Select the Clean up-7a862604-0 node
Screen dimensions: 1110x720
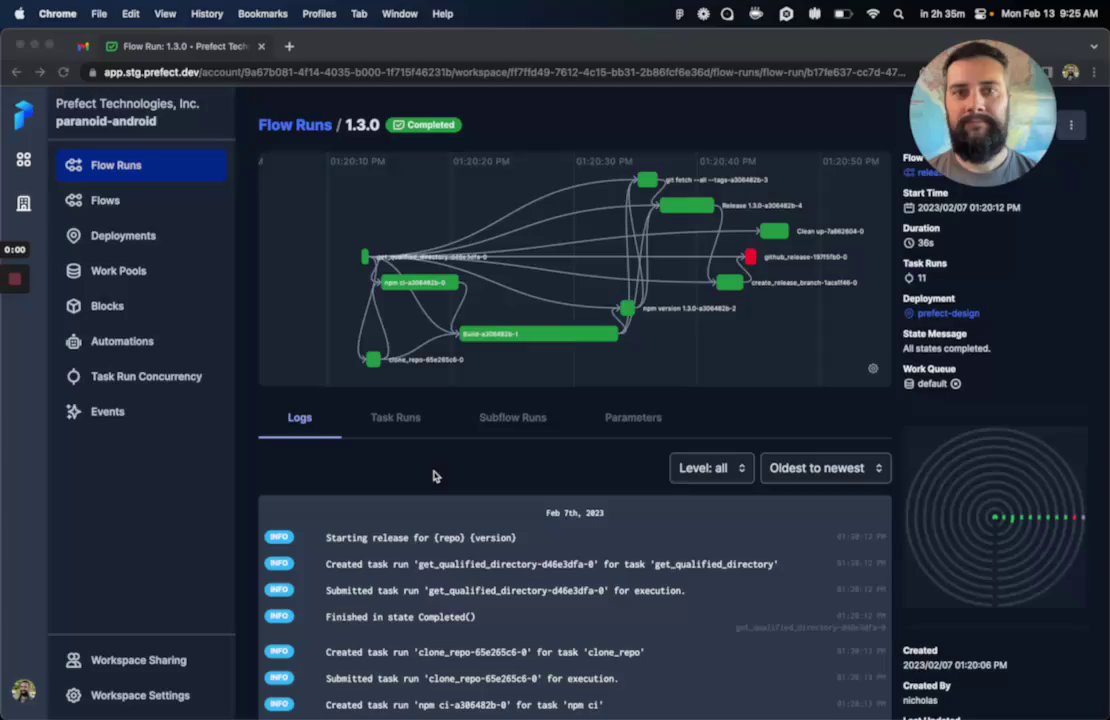(x=774, y=231)
